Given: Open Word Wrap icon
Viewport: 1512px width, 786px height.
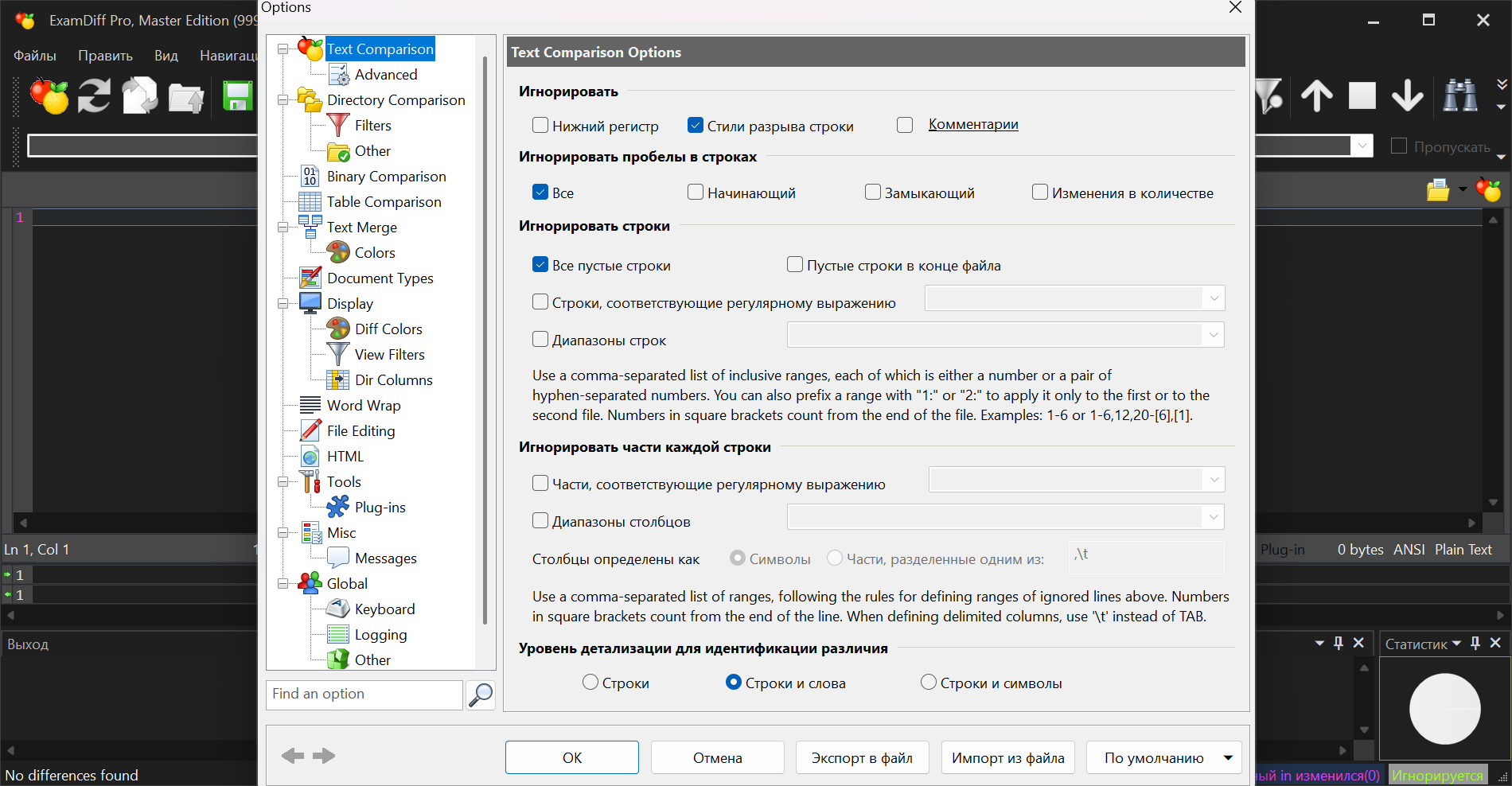Looking at the screenshot, I should pos(310,405).
